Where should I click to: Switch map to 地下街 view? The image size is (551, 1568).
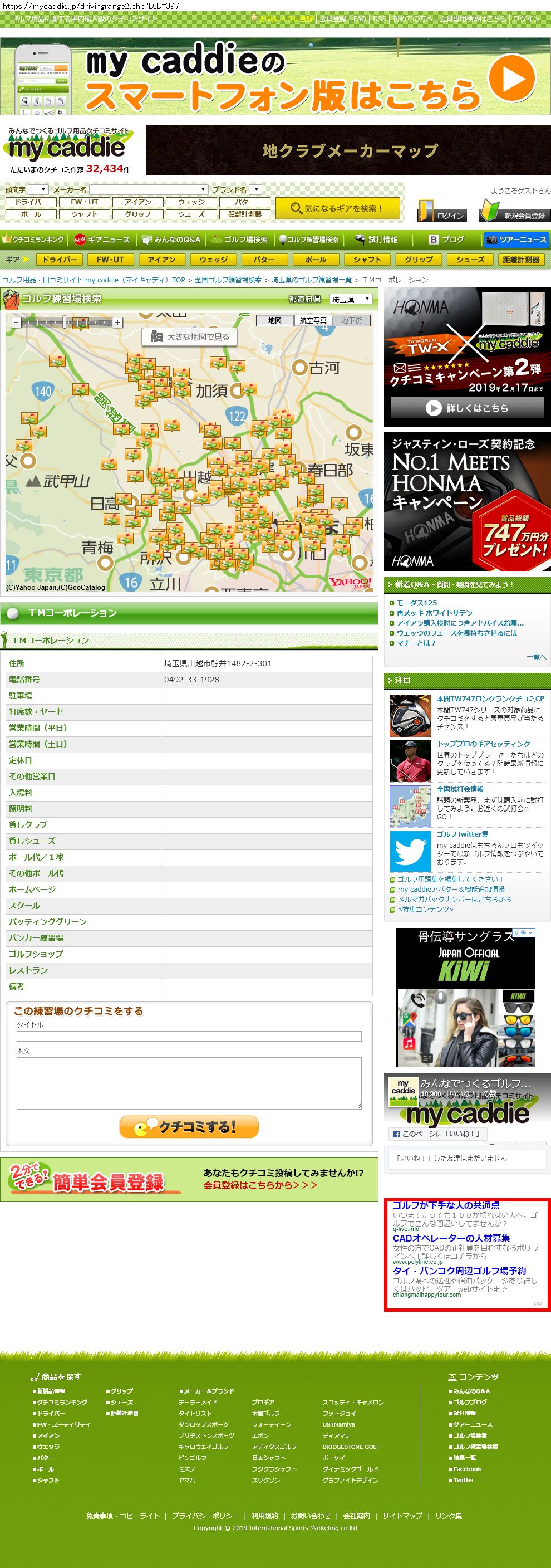tap(352, 321)
